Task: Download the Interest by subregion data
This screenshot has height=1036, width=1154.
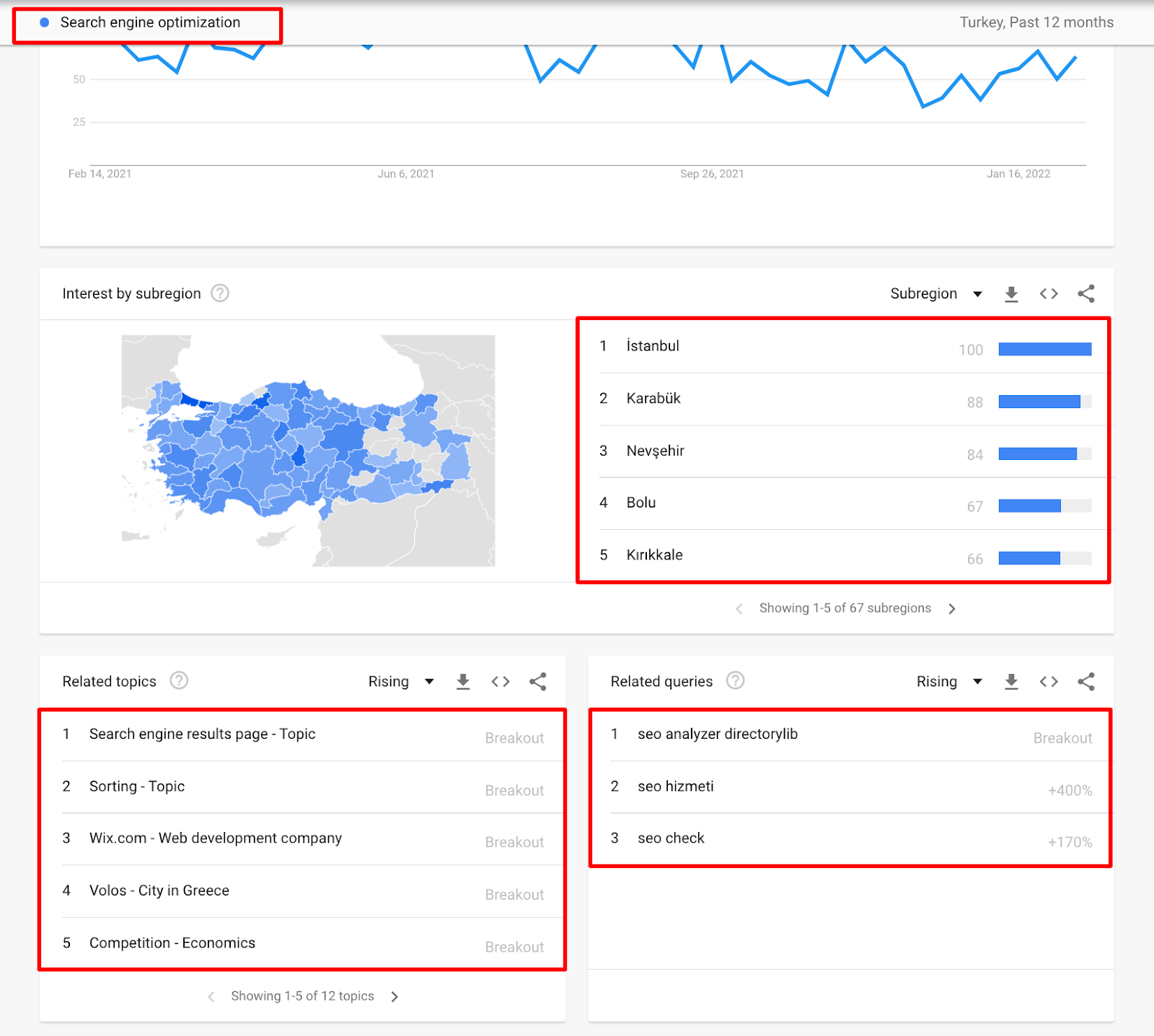Action: point(1011,293)
